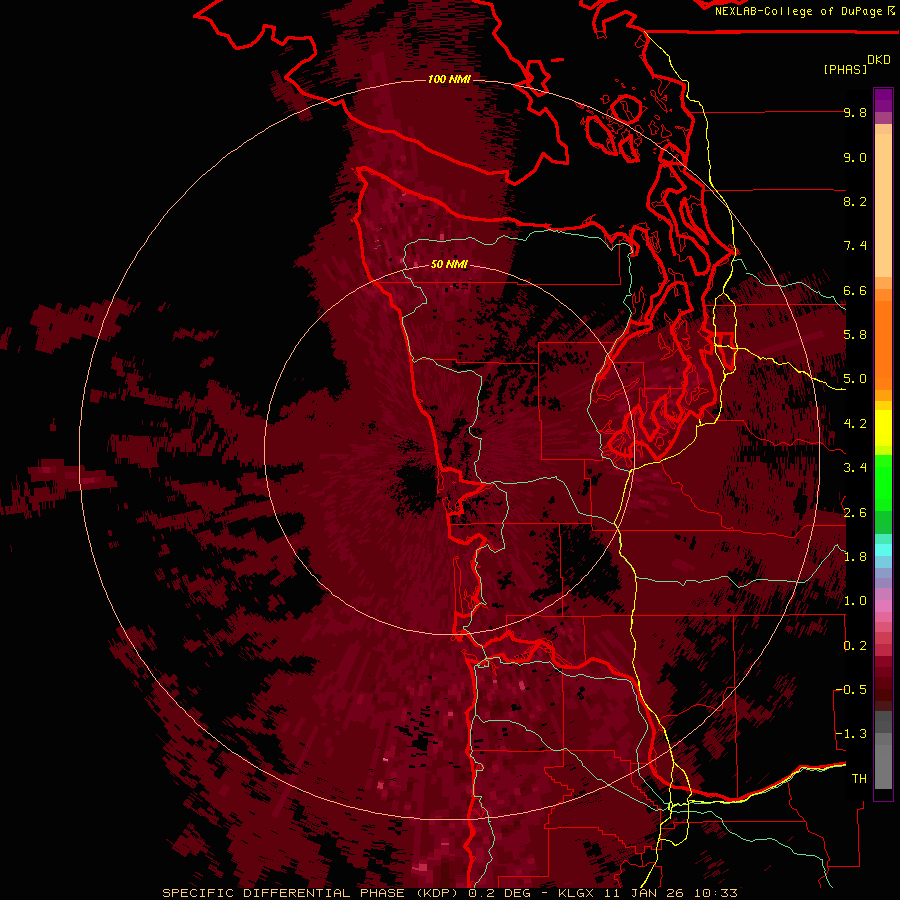Click the 1.0 legend value
This screenshot has height=900, width=900.
coord(855,602)
